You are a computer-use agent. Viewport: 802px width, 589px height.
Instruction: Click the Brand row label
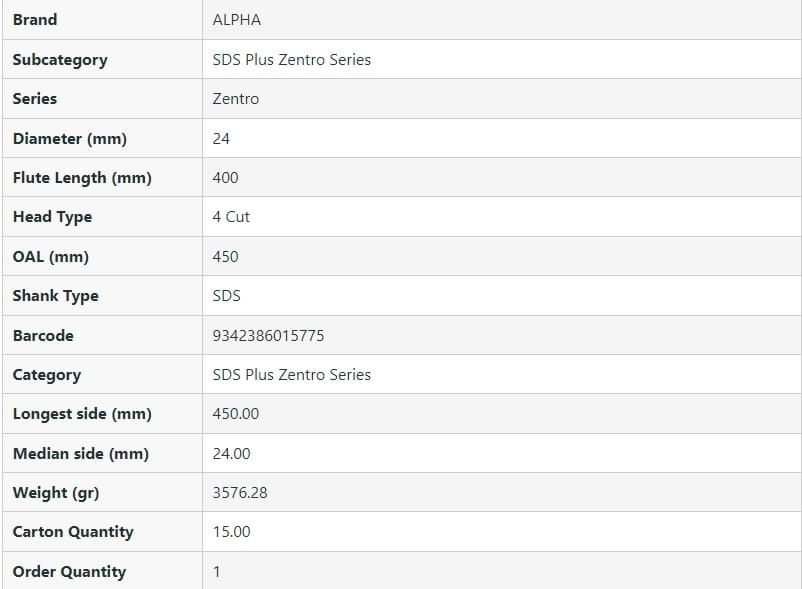click(35, 20)
